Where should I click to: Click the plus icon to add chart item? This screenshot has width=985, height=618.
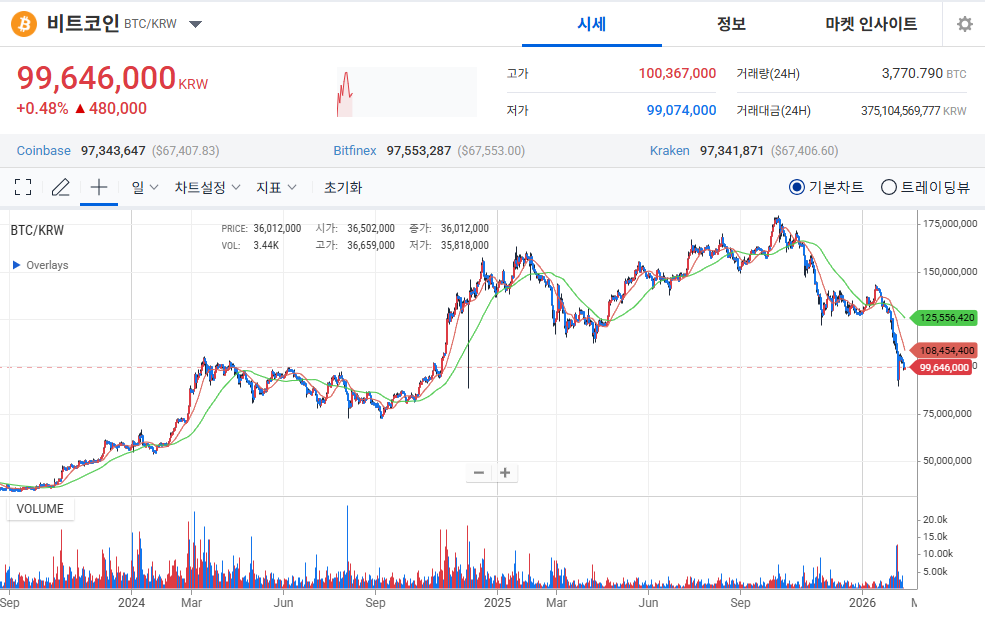point(97,187)
